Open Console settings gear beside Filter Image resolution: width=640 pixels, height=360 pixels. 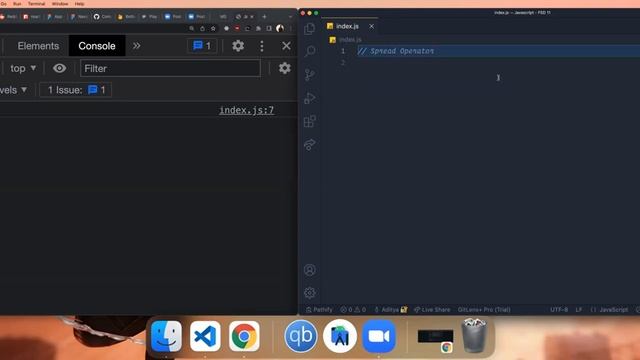(x=284, y=68)
